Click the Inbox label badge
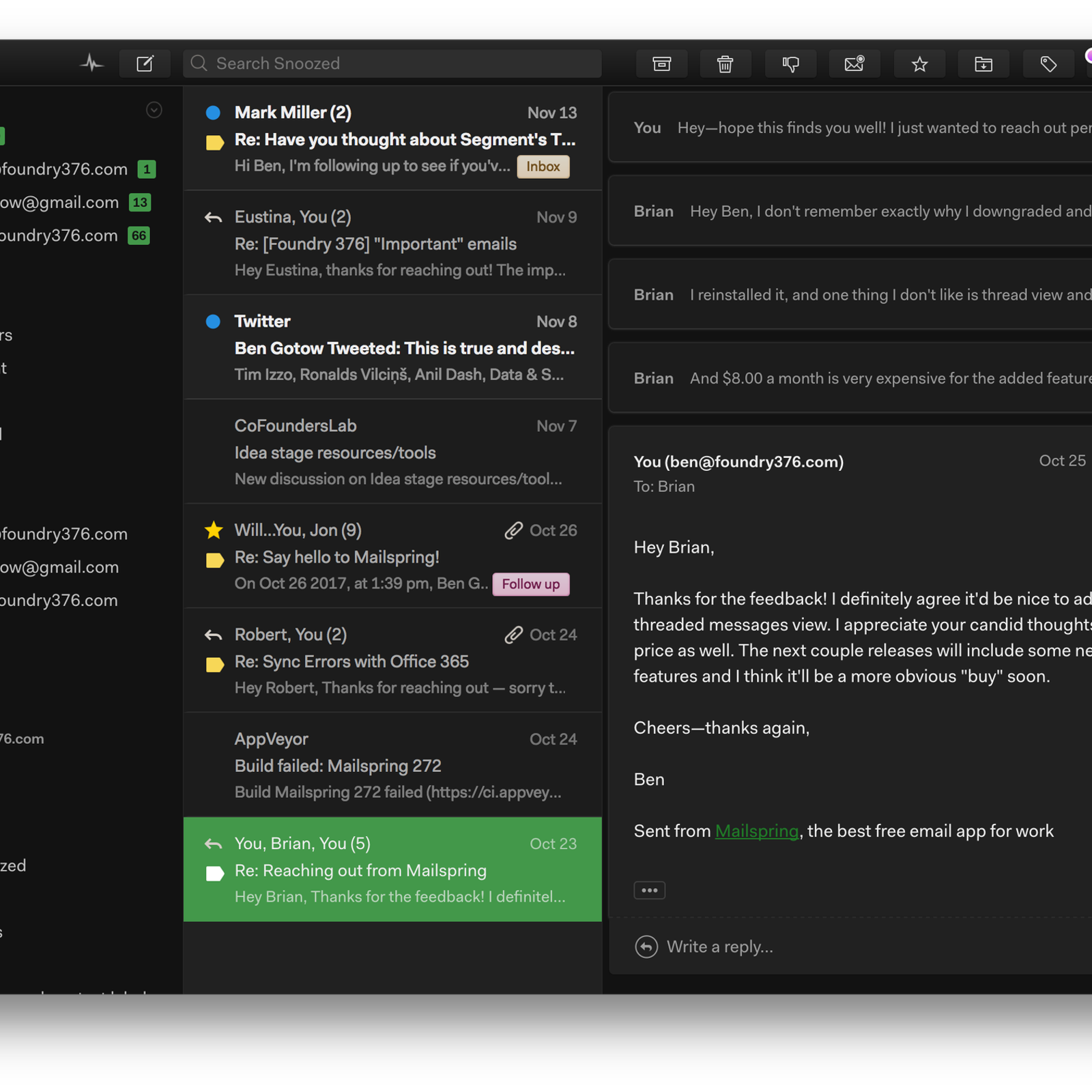Viewport: 1092px width, 1092px height. pyautogui.click(x=543, y=167)
